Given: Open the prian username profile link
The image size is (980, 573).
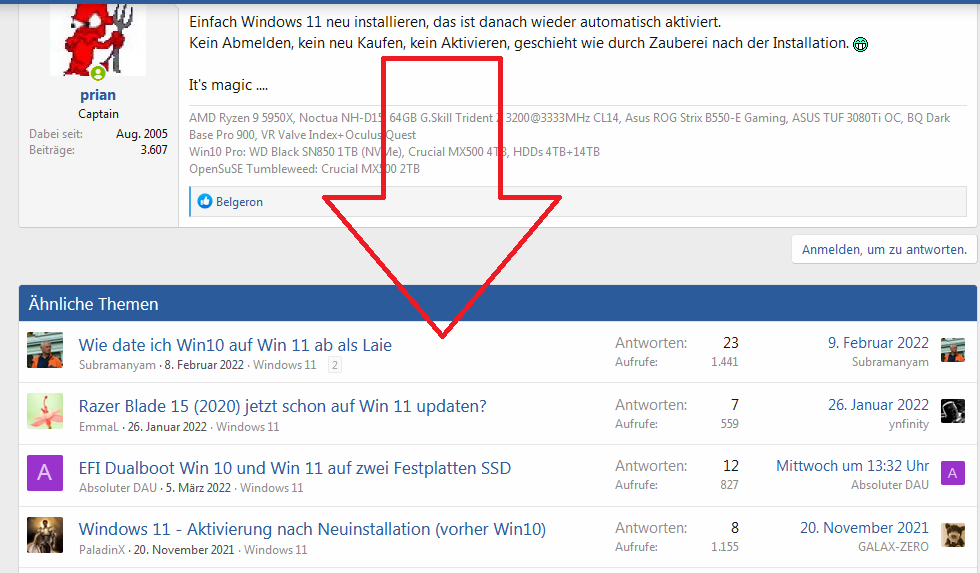Looking at the screenshot, I should click(x=98, y=95).
